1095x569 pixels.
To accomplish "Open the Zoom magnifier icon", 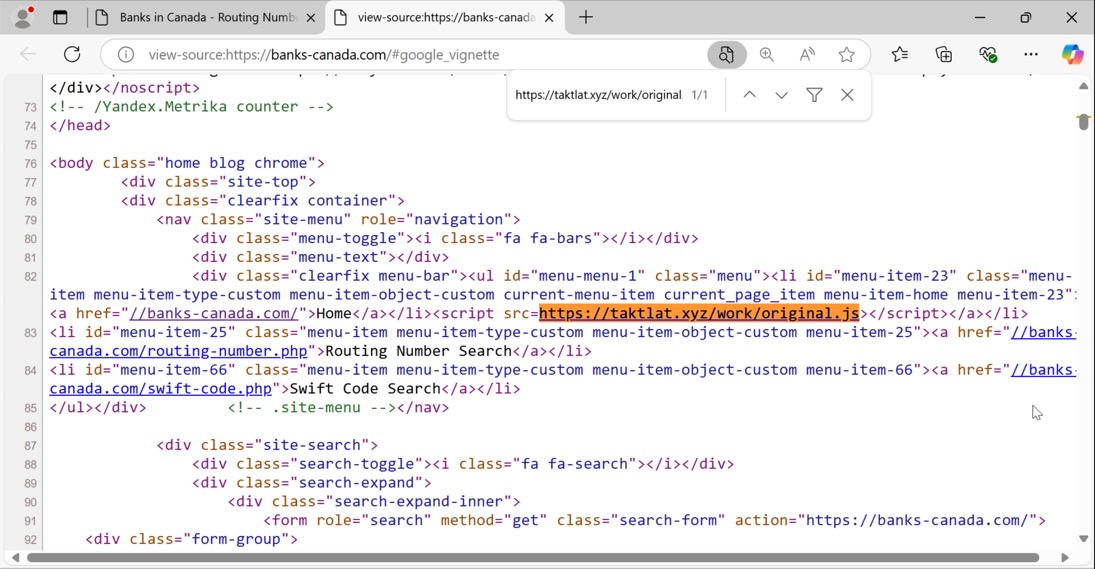I will [x=767, y=54].
